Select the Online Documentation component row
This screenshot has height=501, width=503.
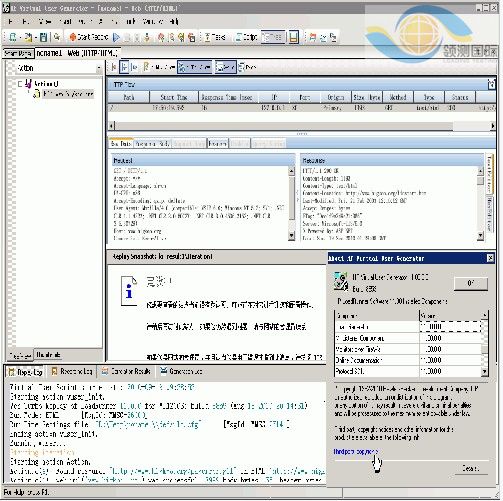(409, 360)
